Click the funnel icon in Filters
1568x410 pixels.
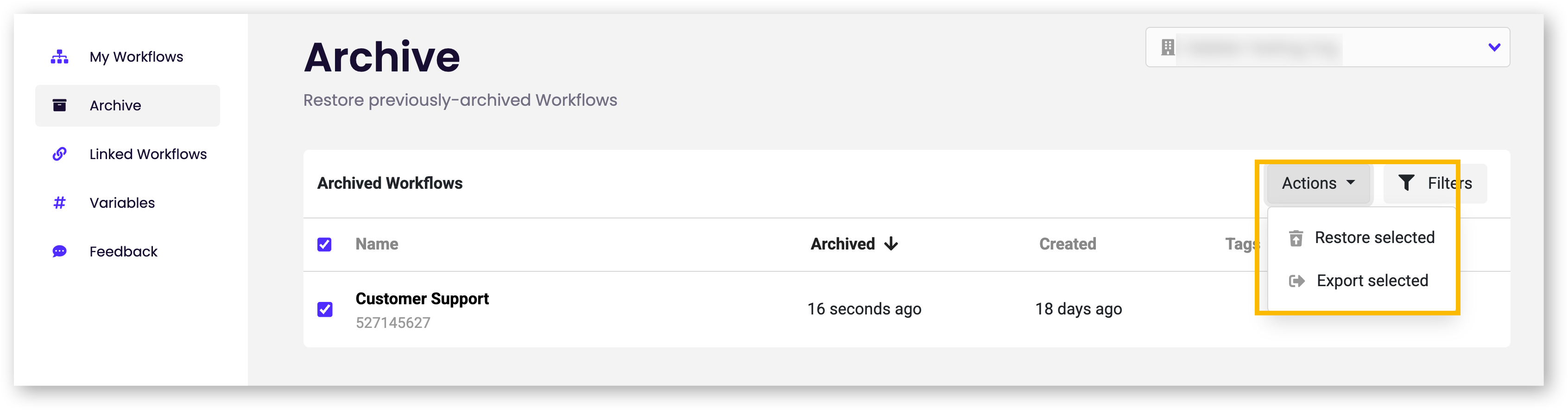click(1406, 183)
